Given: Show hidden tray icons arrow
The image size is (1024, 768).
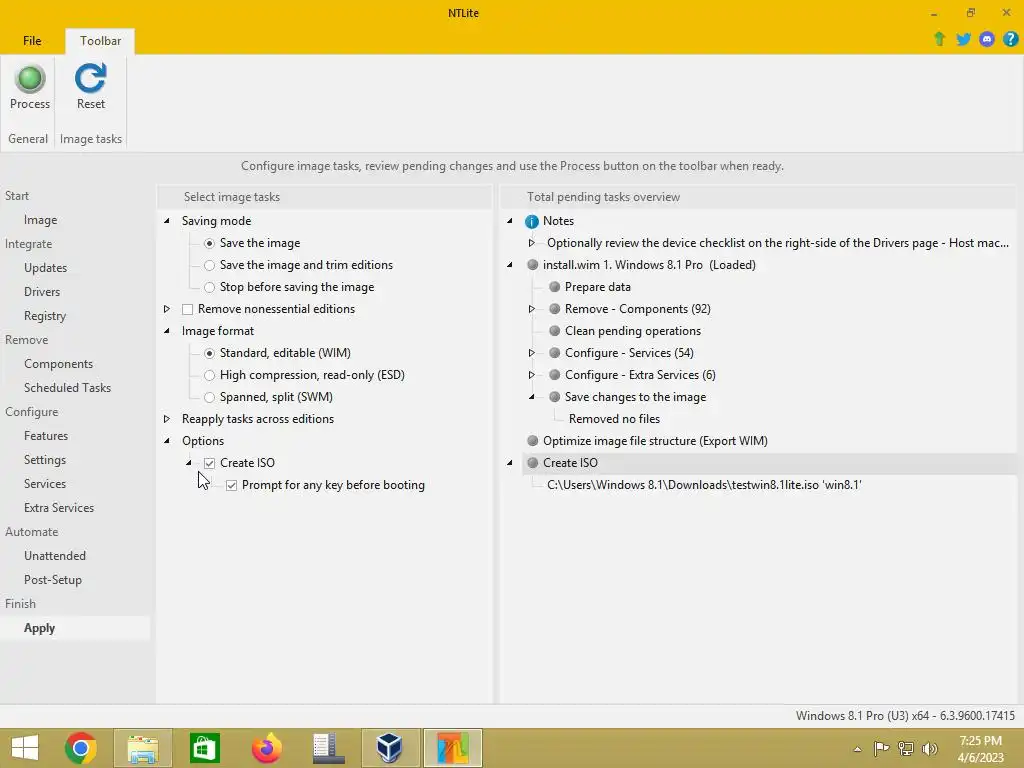Looking at the screenshot, I should tap(857, 749).
